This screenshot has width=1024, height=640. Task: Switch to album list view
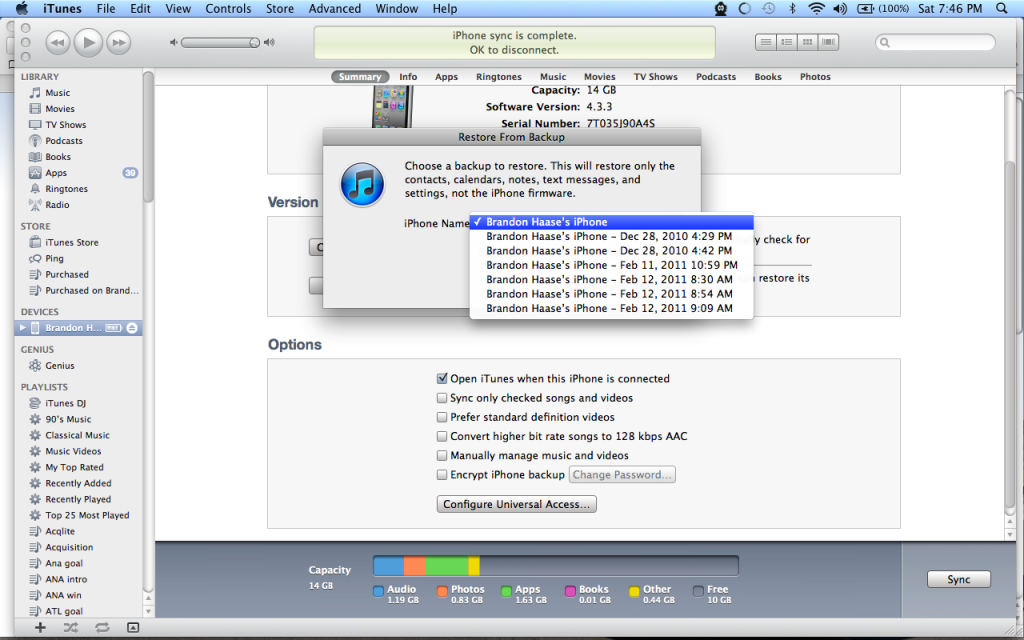[786, 42]
